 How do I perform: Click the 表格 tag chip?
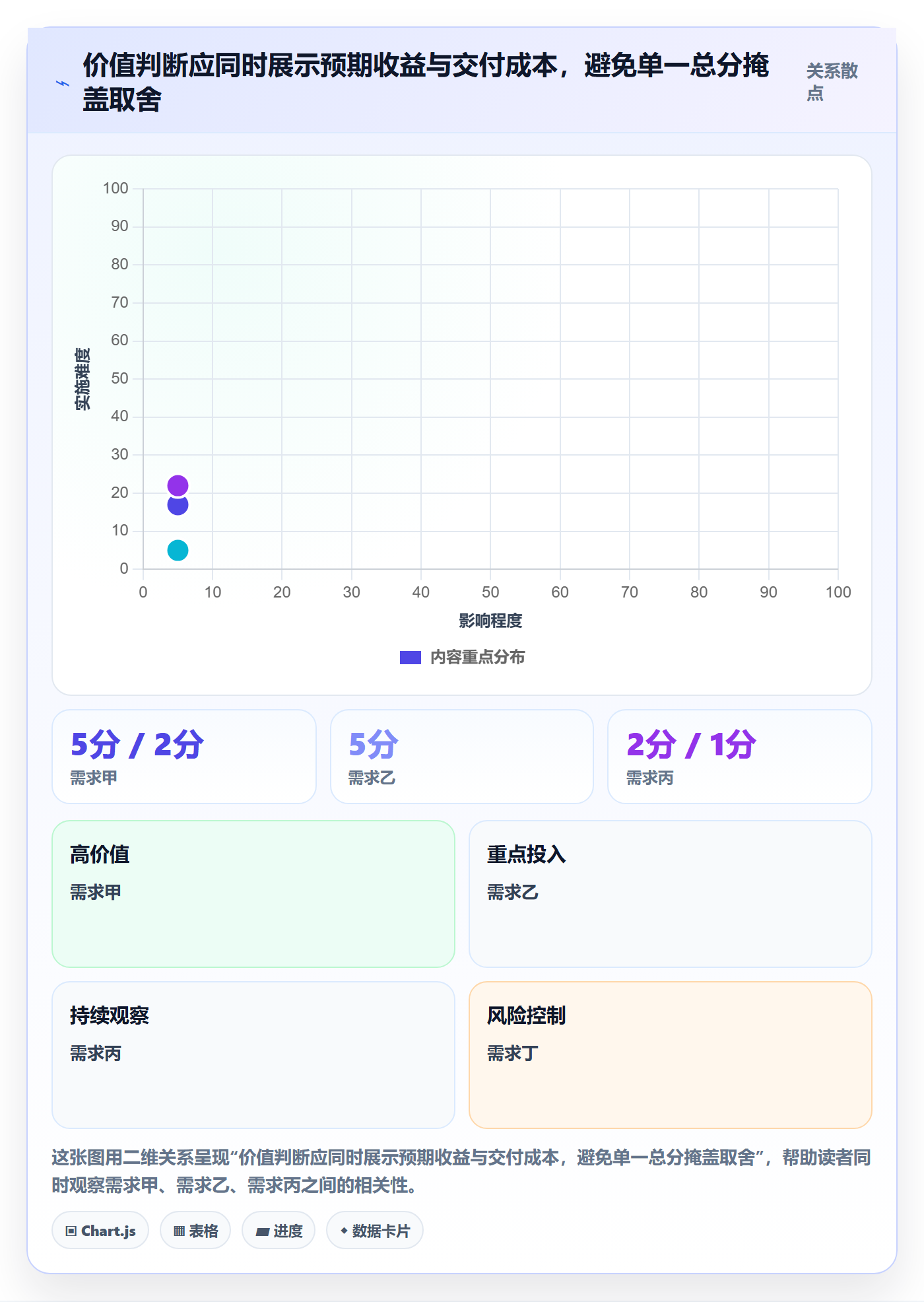pyautogui.click(x=195, y=1231)
